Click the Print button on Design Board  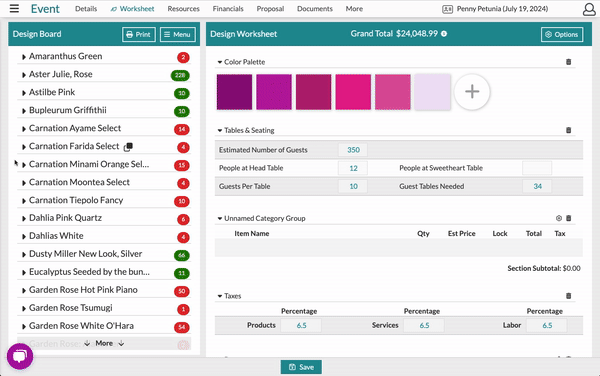139,34
